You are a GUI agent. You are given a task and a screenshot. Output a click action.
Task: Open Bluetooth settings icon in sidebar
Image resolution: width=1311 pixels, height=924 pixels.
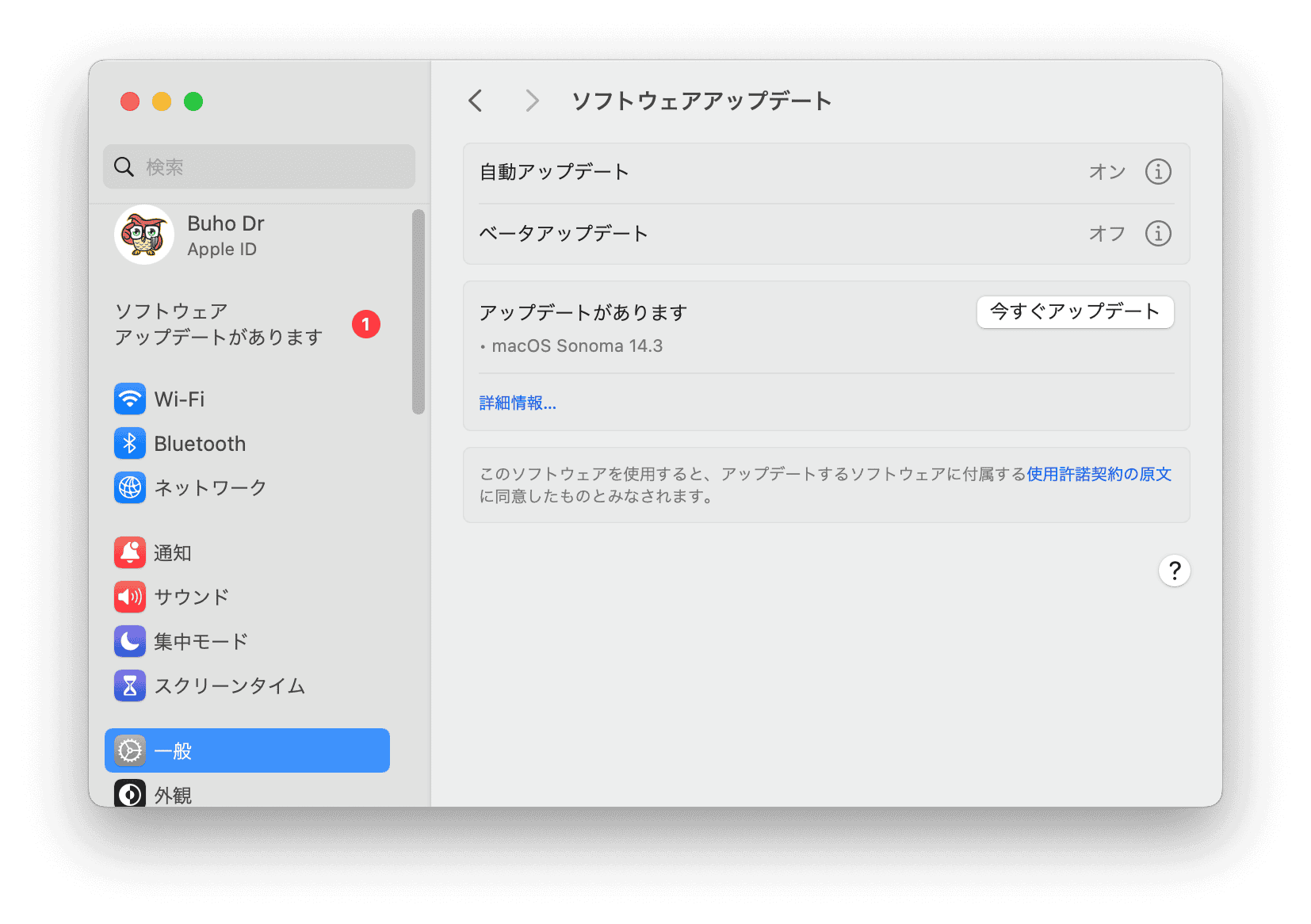130,443
